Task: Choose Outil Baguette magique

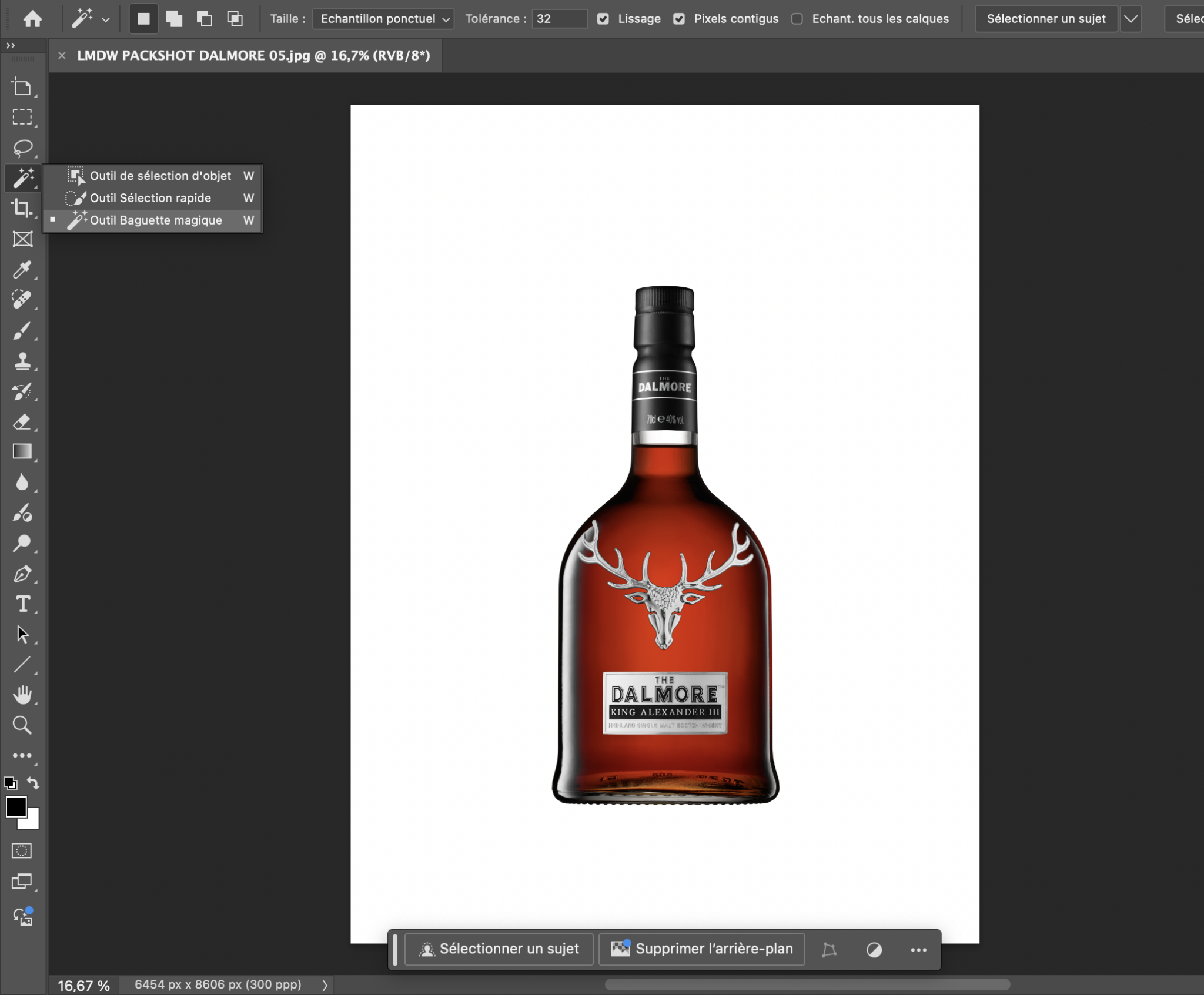Action: (153, 220)
